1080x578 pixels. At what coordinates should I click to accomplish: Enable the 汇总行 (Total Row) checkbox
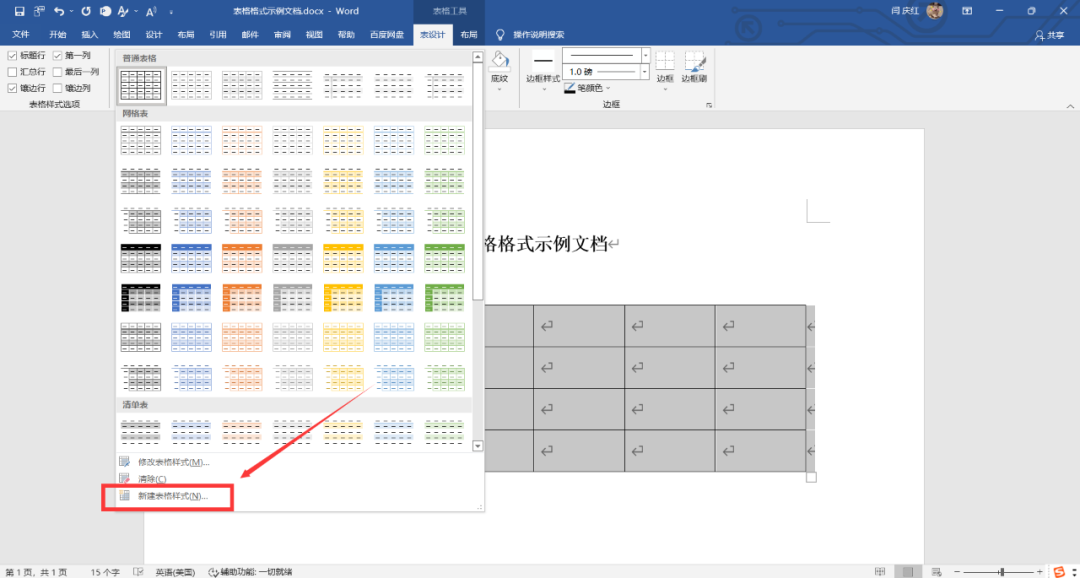click(x=12, y=72)
